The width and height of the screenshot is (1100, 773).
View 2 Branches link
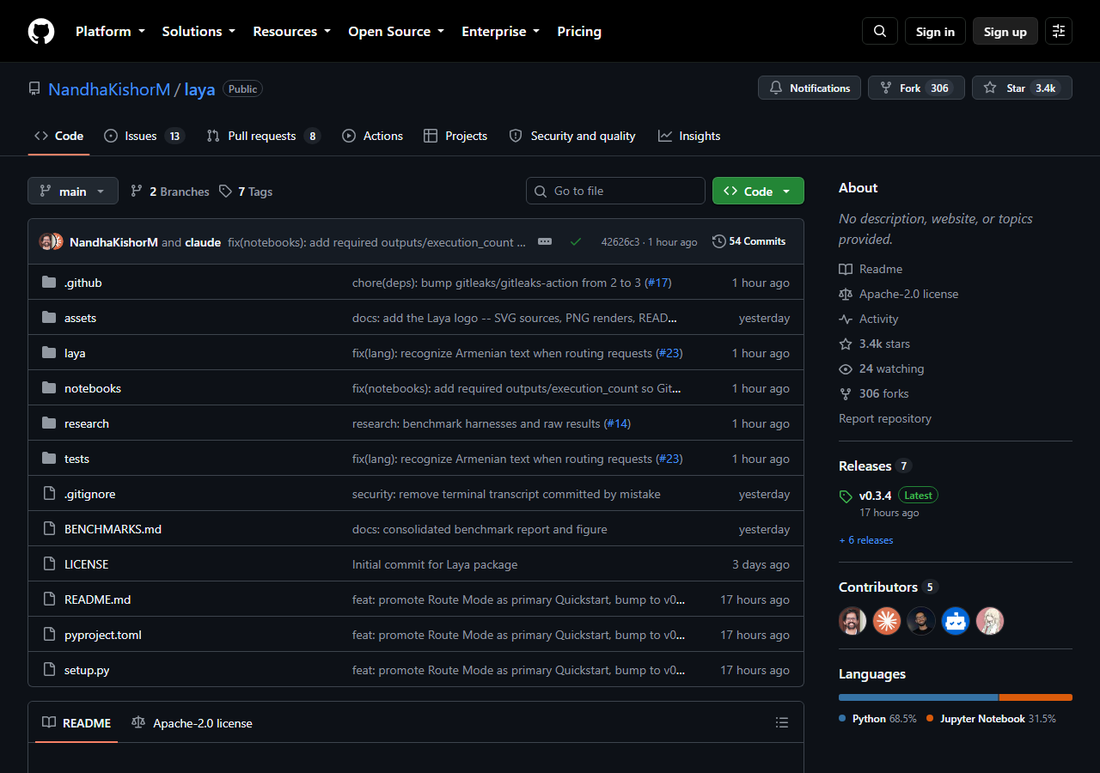170,191
